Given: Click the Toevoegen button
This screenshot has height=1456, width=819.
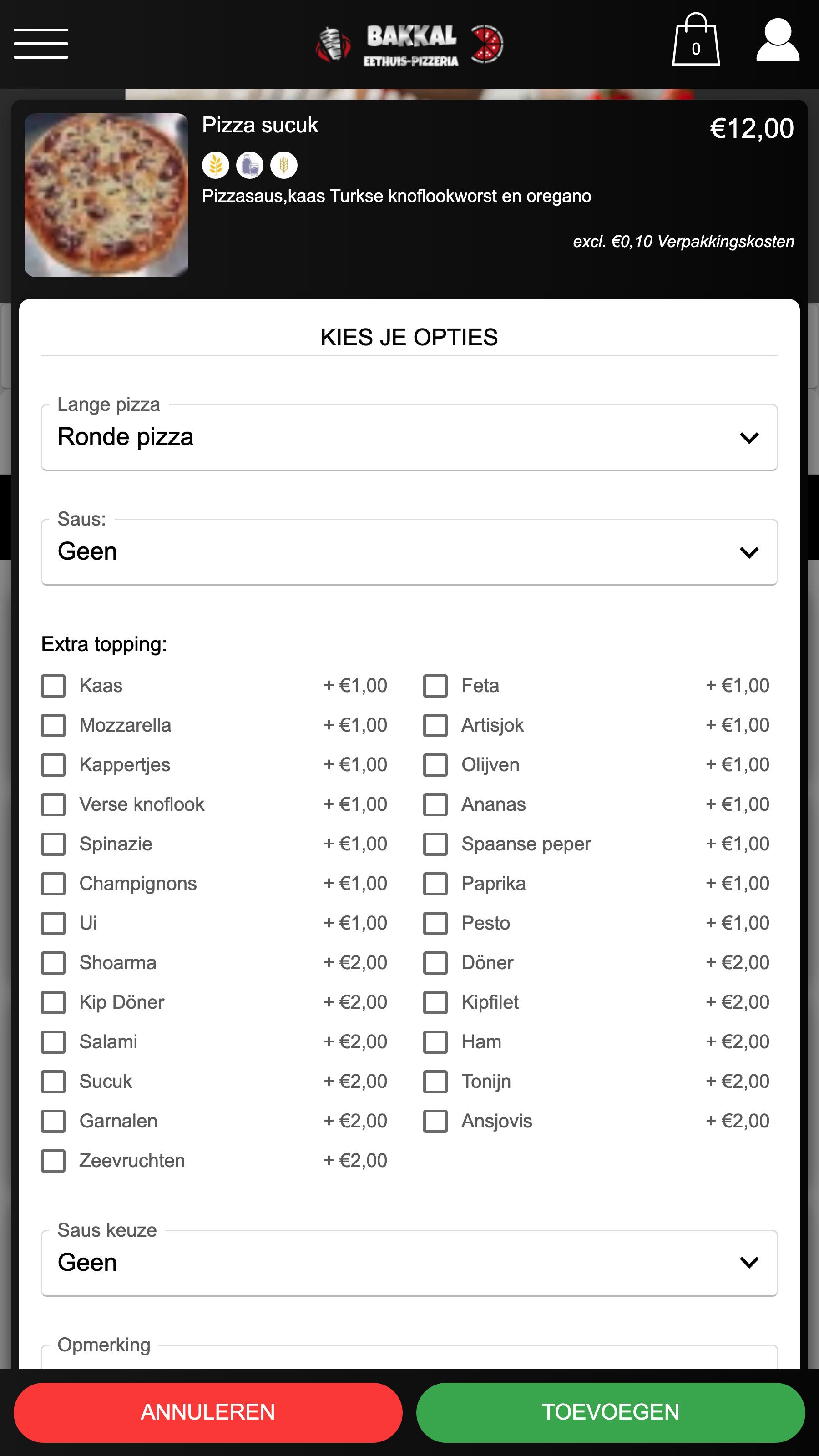Looking at the screenshot, I should 611,1412.
